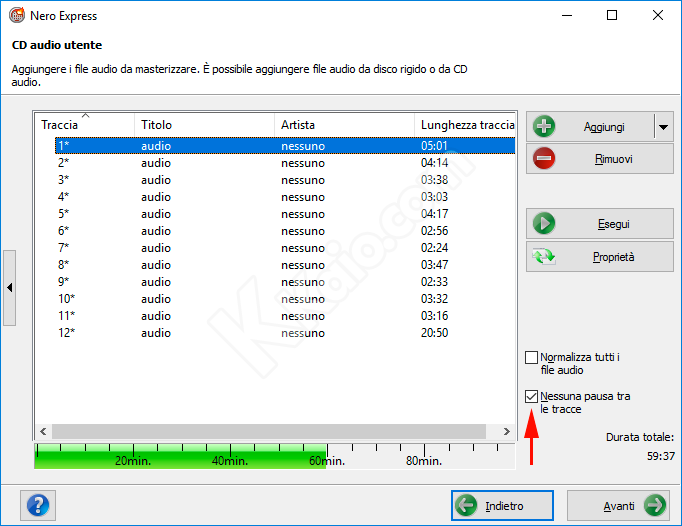682x526 pixels.
Task: Click the green play Esegui button
Action: (x=600, y=224)
